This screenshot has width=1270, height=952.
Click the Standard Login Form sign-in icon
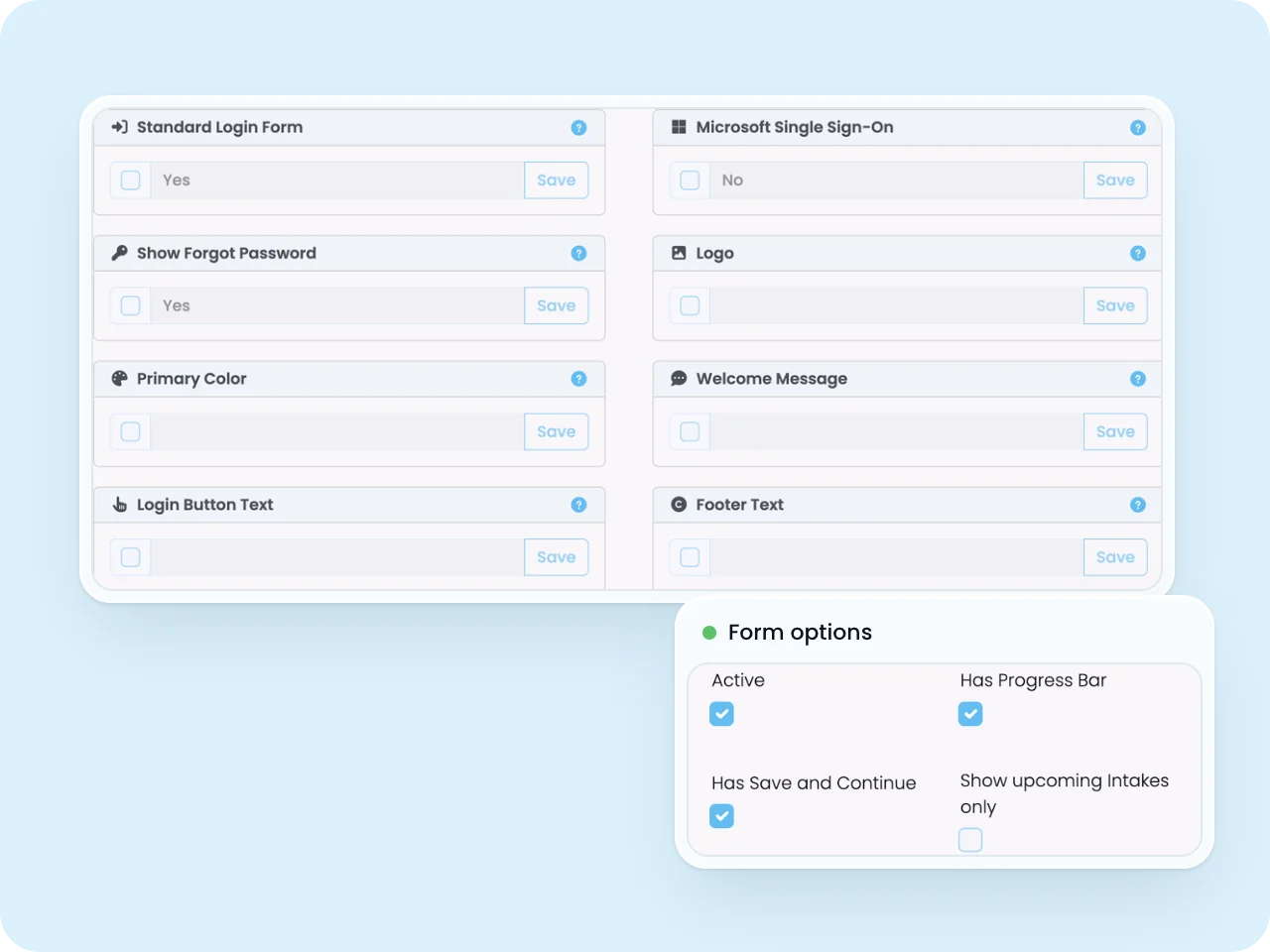tap(120, 127)
